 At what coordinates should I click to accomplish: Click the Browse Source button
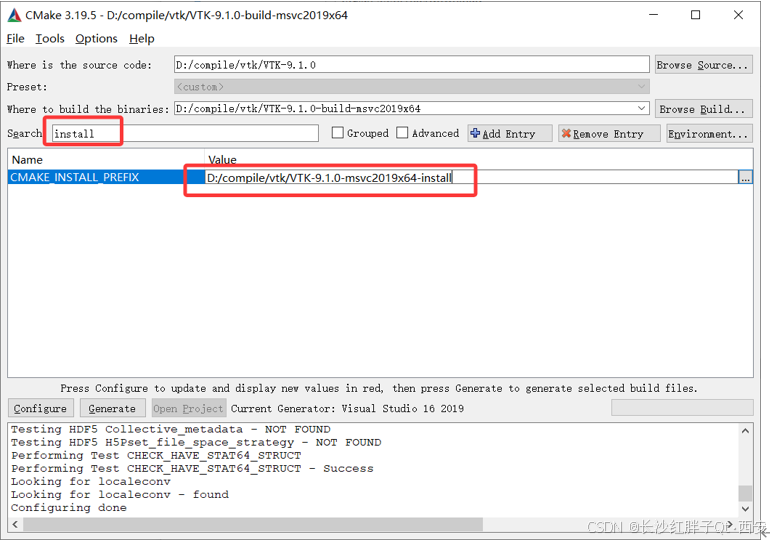pos(703,64)
